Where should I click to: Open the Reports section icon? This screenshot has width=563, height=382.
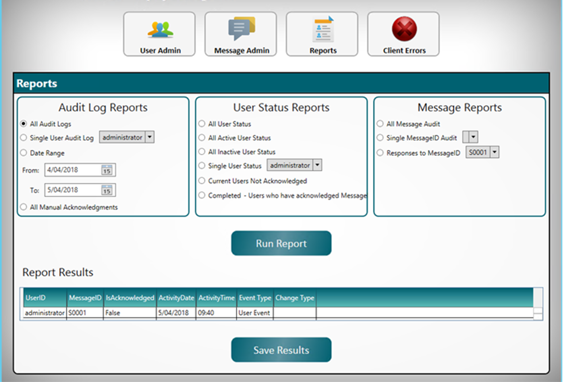pyautogui.click(x=322, y=34)
